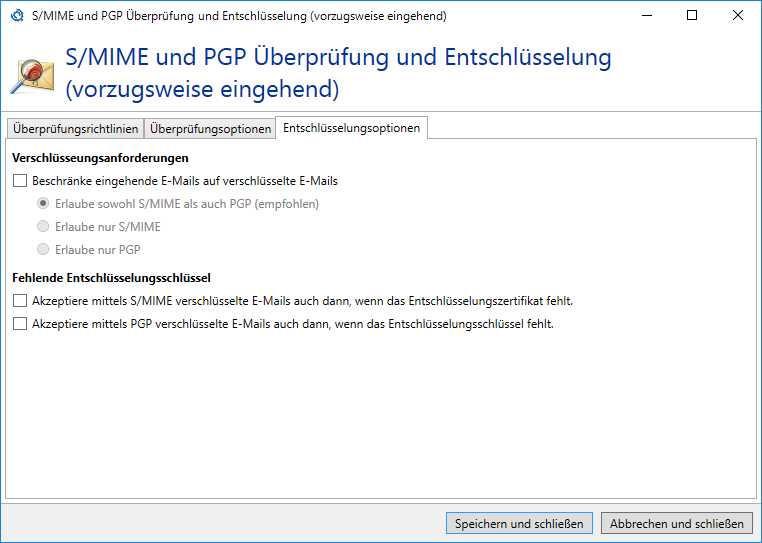Click the title bar text of the window
This screenshot has height=543, width=762.
239,16
